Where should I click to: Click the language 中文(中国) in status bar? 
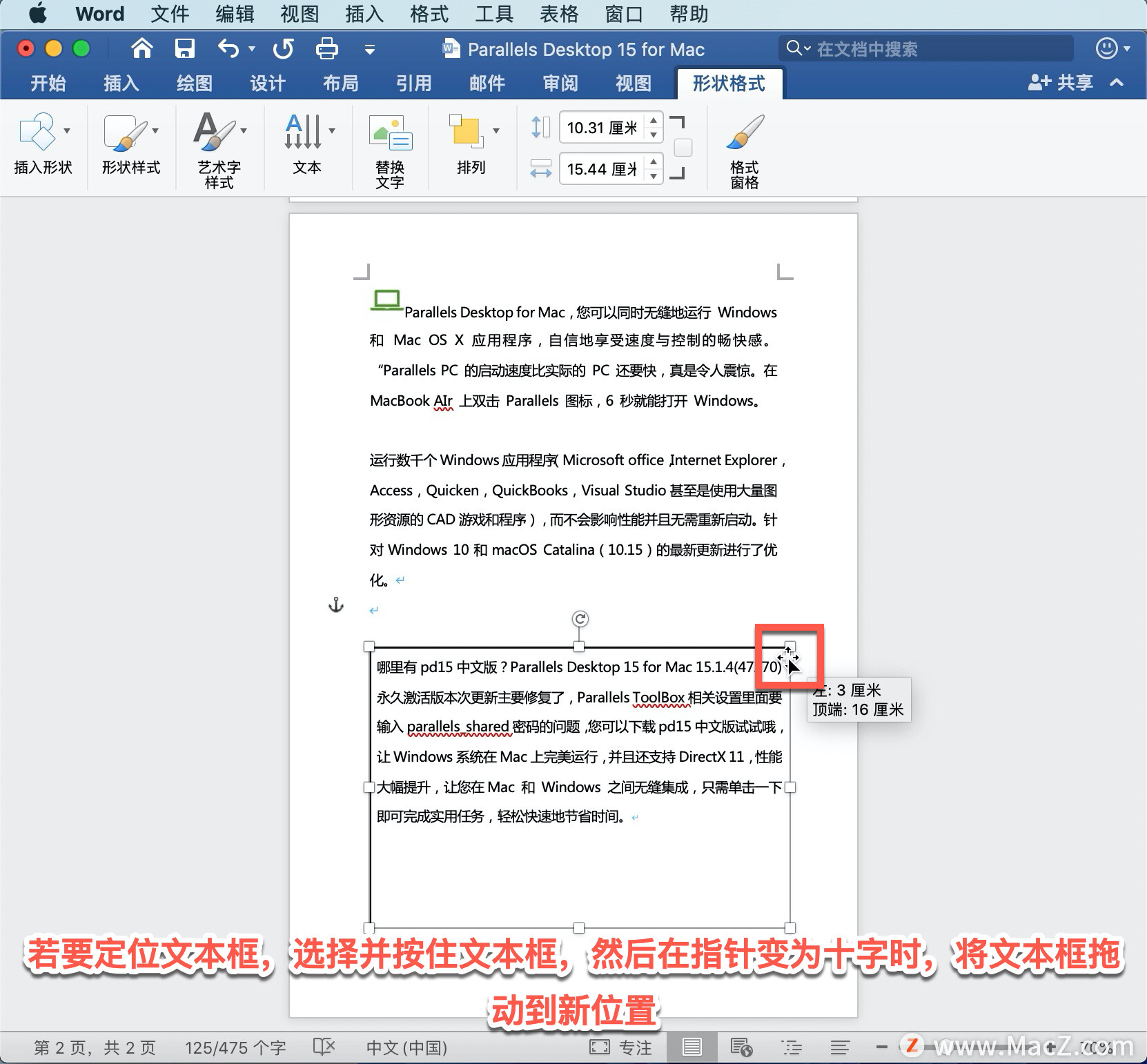coord(406,1047)
